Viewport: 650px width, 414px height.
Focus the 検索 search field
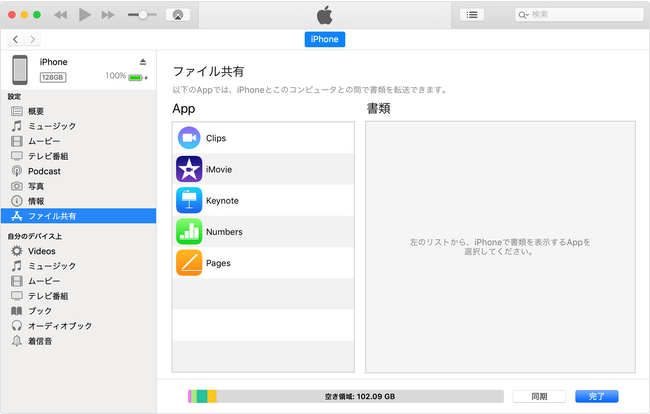pos(579,15)
